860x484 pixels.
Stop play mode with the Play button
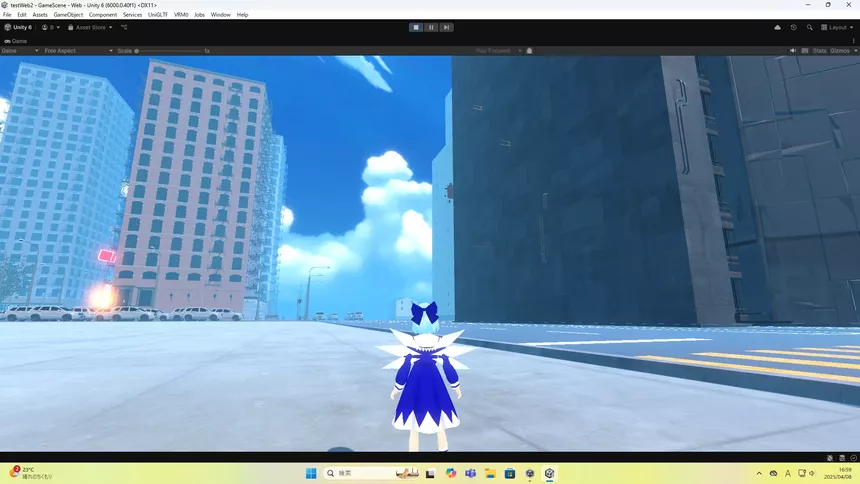coord(416,27)
